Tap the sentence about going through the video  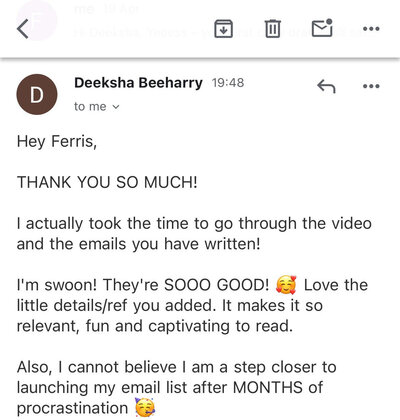pos(194,234)
